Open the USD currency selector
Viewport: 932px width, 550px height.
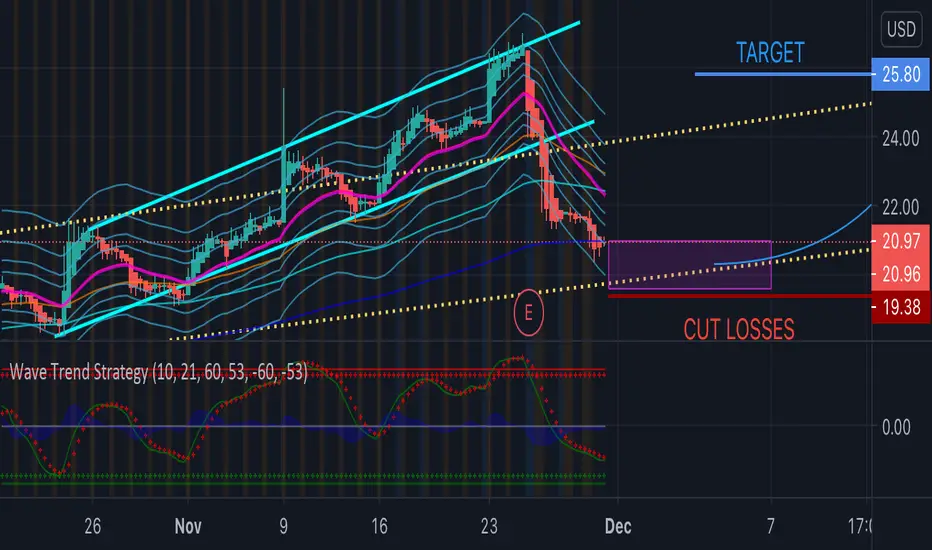point(900,29)
